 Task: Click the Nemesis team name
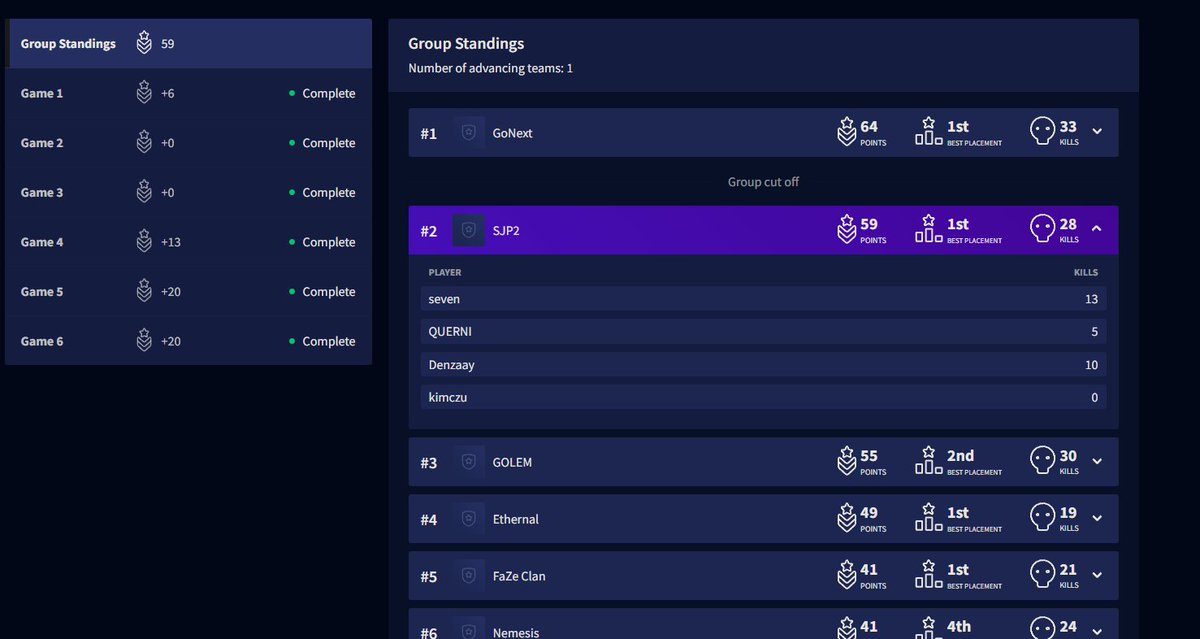point(516,632)
